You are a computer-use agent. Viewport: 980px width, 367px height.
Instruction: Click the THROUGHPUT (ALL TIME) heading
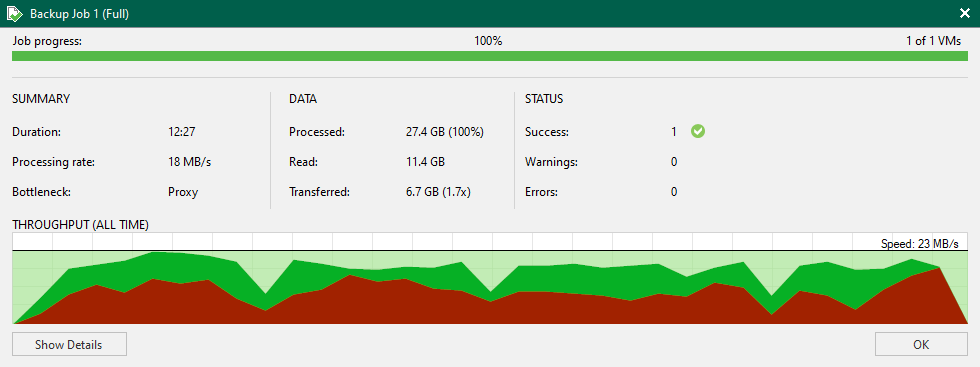pyautogui.click(x=80, y=224)
